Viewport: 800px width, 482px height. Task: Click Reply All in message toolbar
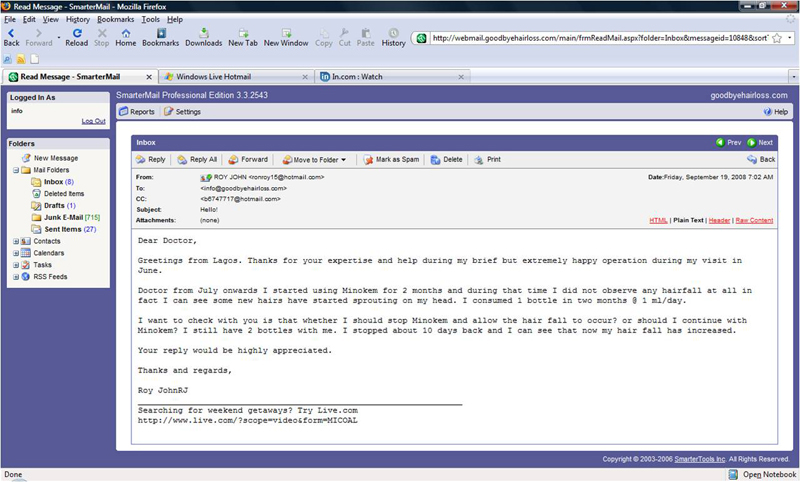[x=197, y=159]
